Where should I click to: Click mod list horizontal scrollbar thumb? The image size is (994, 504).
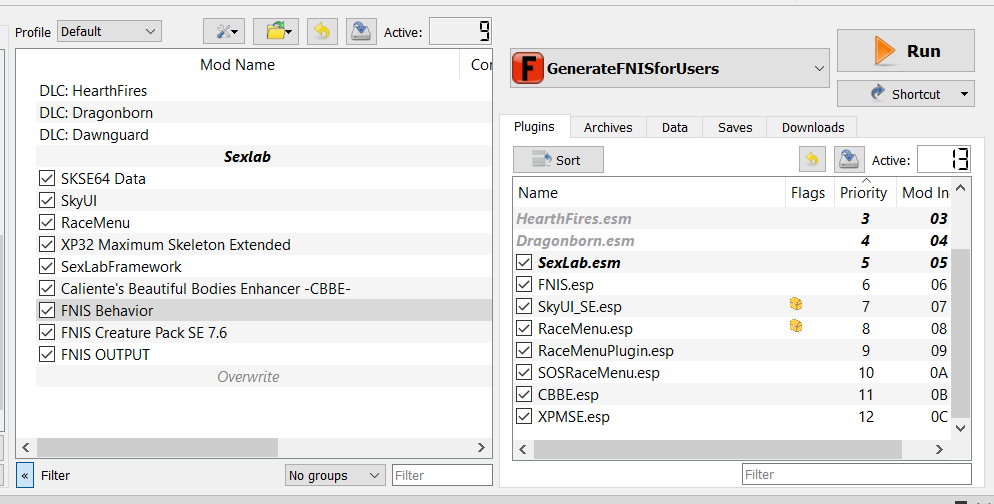pyautogui.click(x=157, y=448)
